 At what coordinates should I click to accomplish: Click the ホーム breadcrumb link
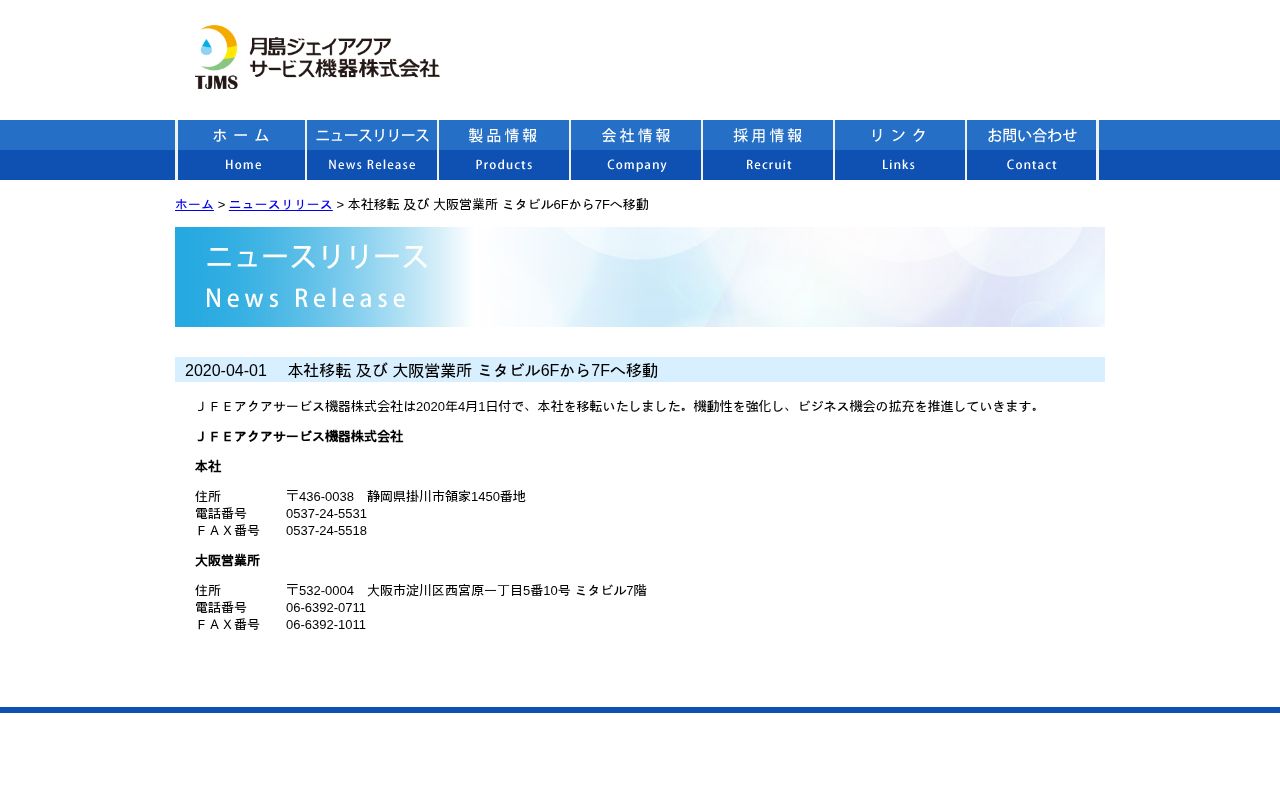[194, 204]
